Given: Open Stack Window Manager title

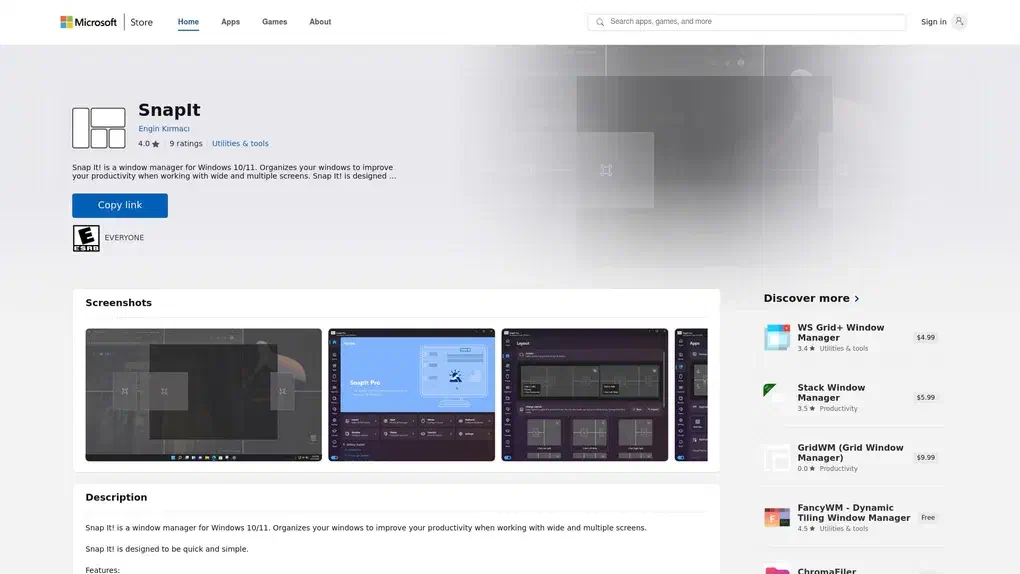Looking at the screenshot, I should (831, 392).
